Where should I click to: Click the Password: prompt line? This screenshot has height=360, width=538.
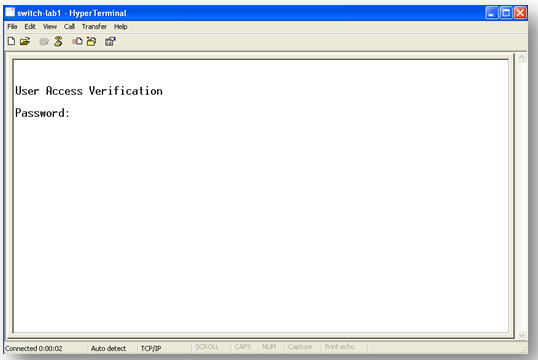point(43,113)
